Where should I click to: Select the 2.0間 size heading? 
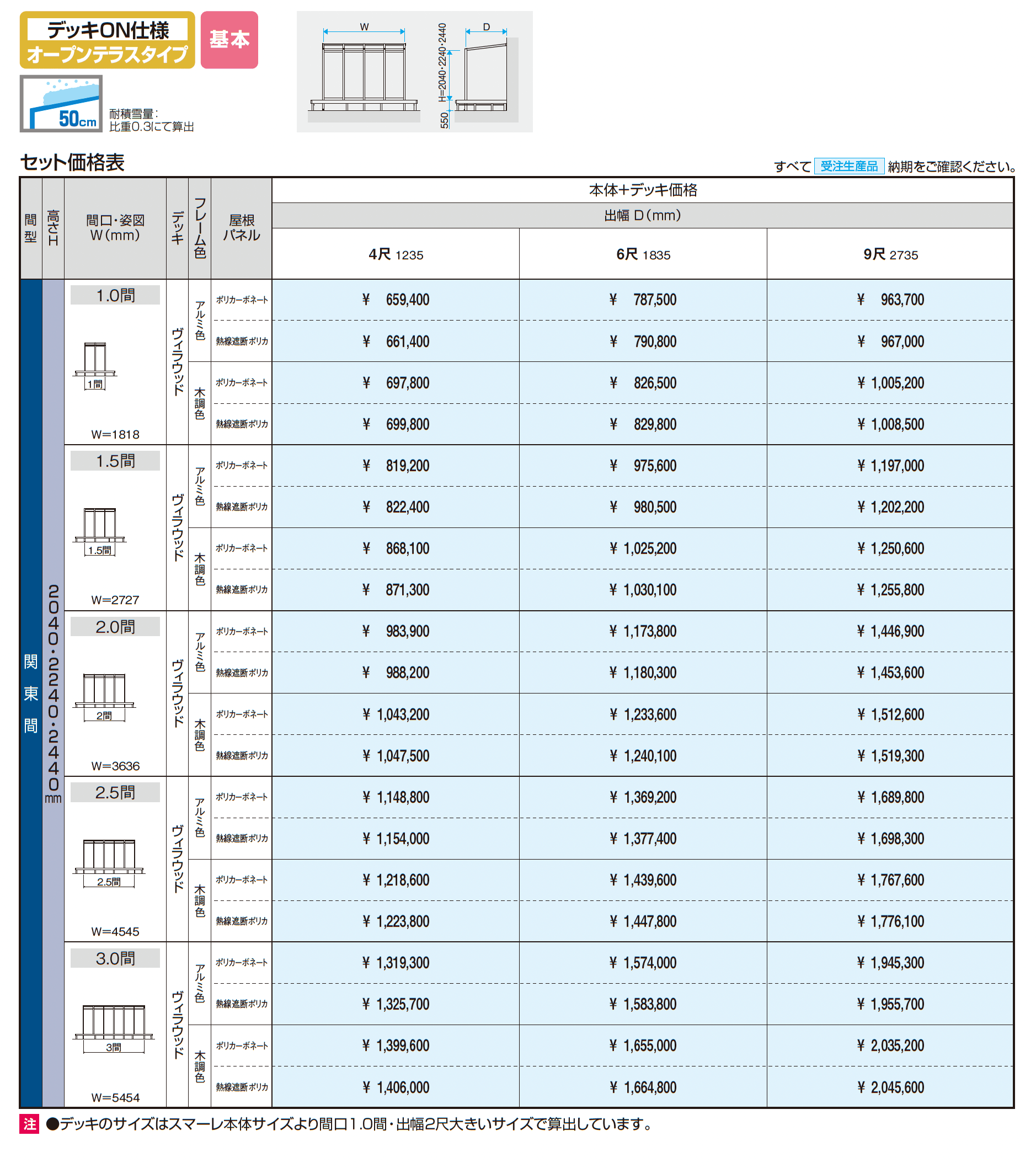115,627
